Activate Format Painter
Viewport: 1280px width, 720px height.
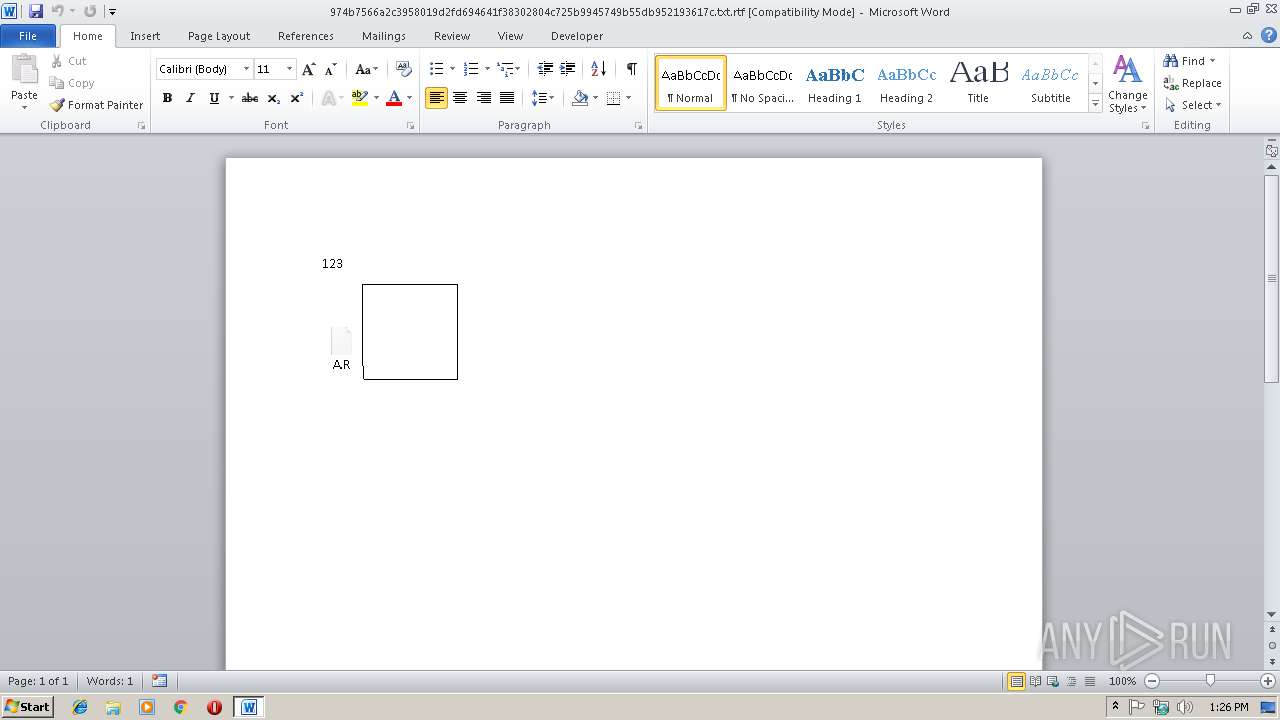96,105
